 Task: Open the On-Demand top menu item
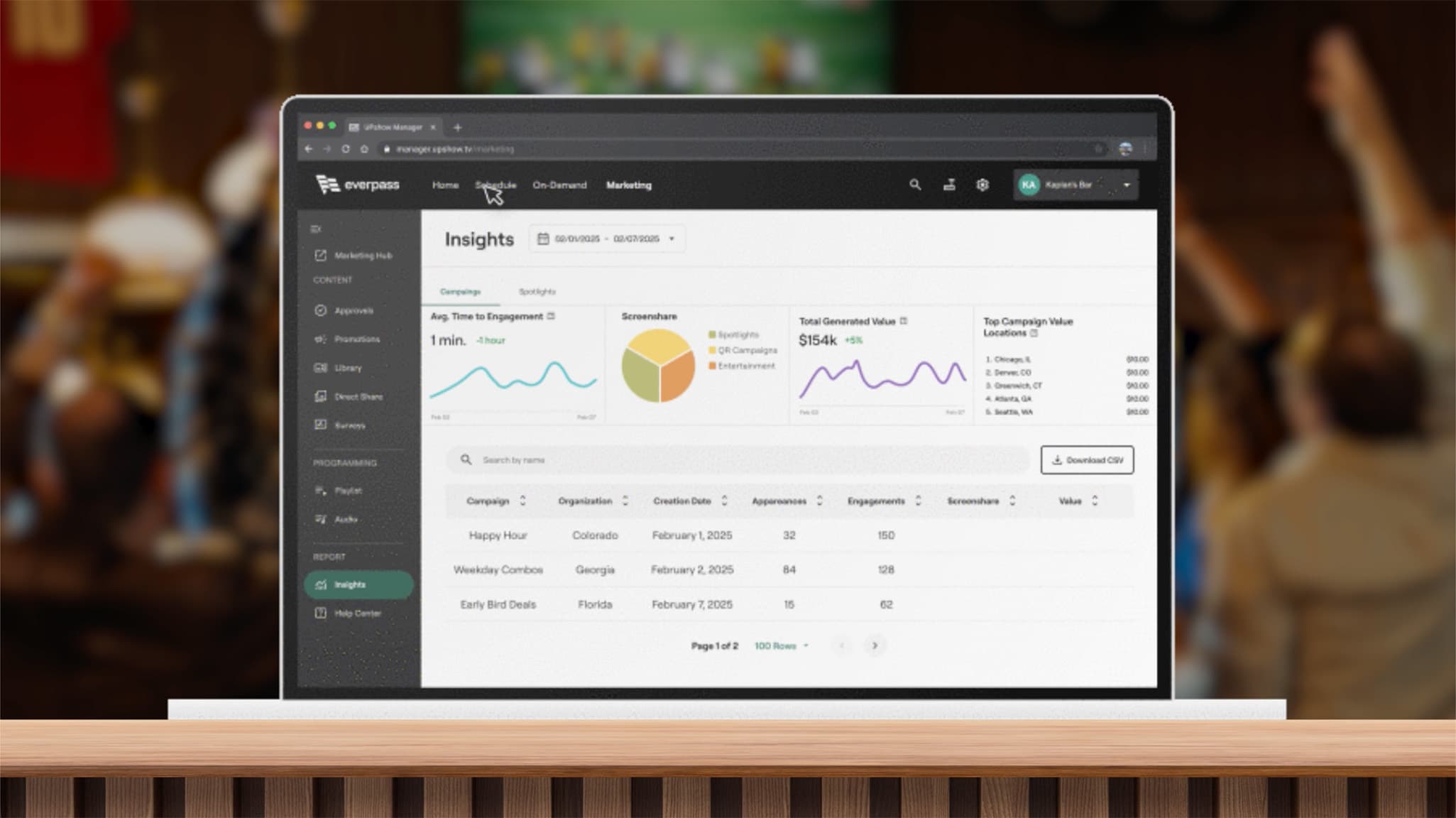[x=559, y=185]
